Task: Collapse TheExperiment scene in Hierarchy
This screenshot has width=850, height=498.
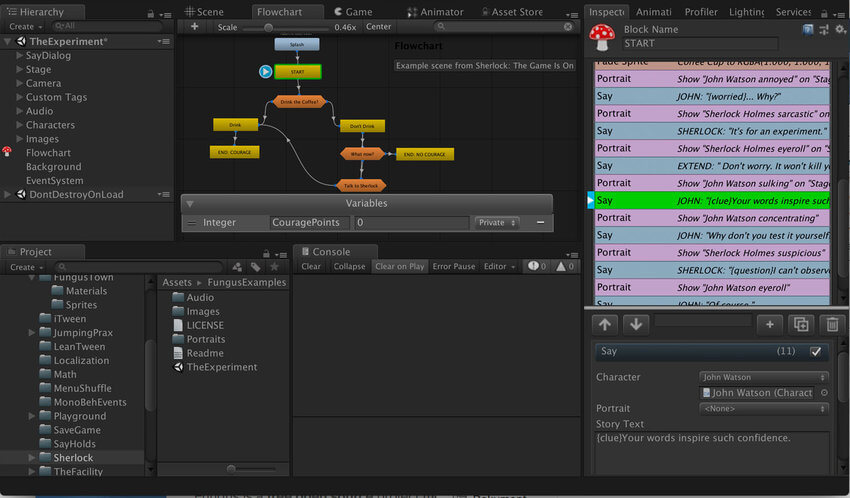Action: 8,41
